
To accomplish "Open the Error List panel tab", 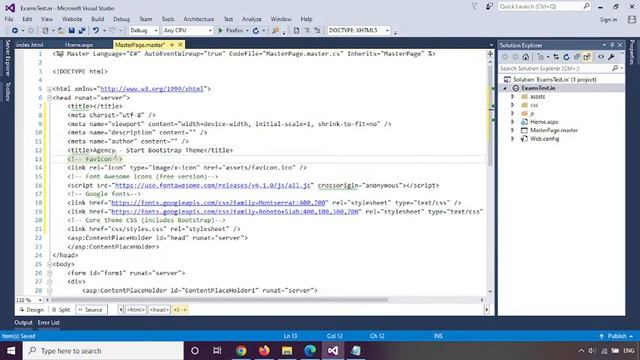I will [x=49, y=322].
